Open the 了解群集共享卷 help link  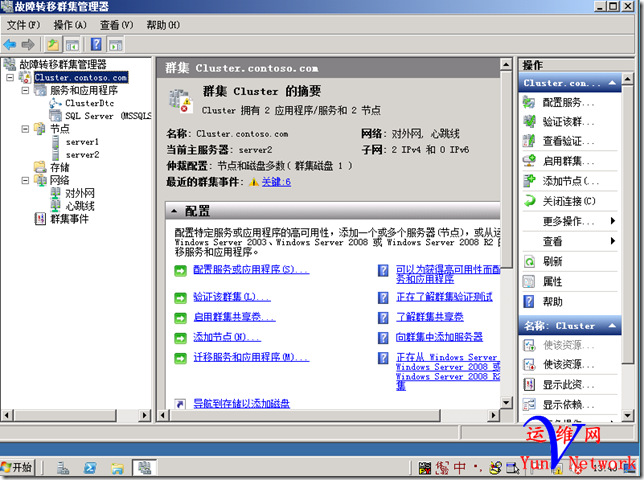click(430, 317)
